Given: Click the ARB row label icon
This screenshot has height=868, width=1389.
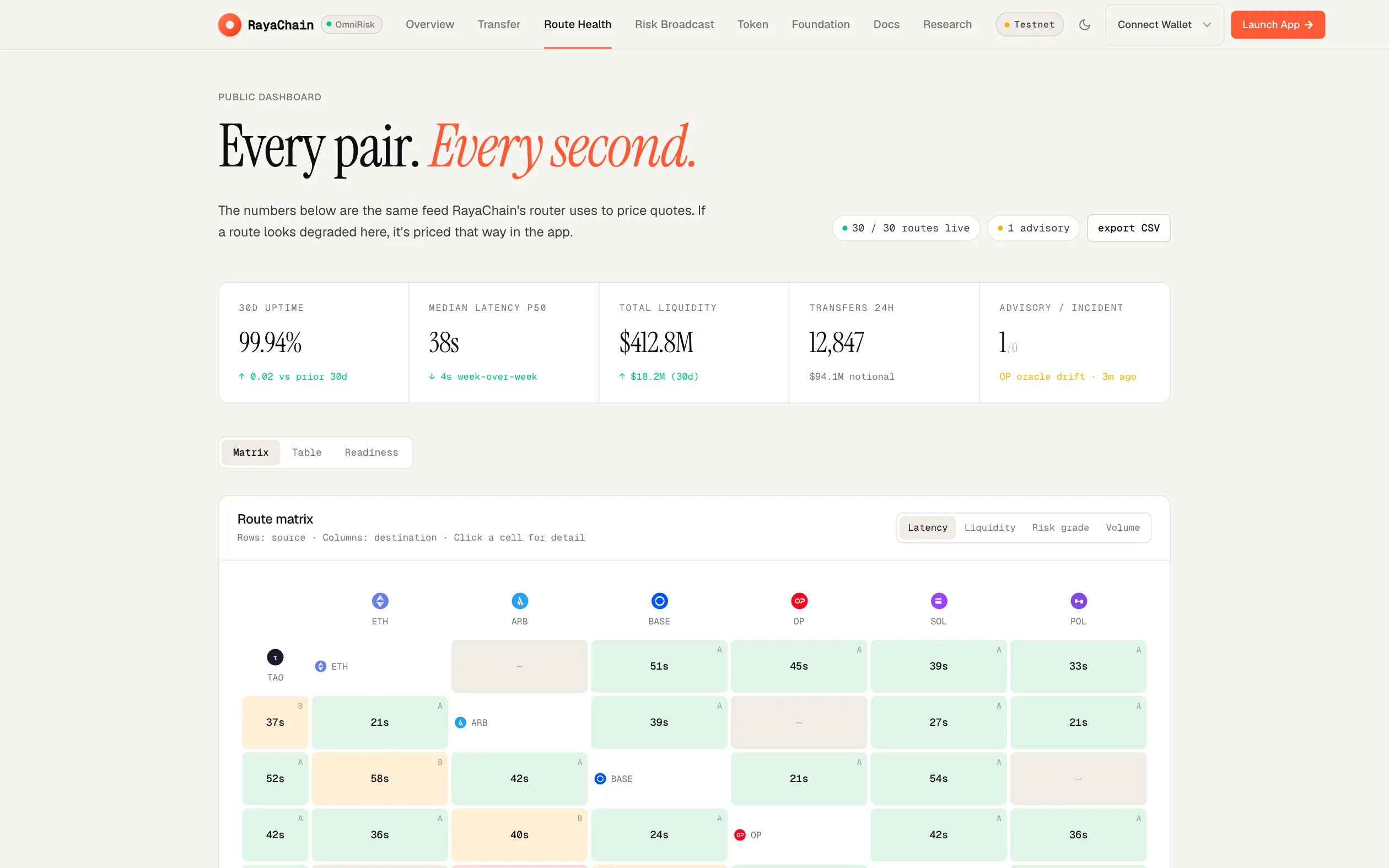Looking at the screenshot, I should click(460, 723).
